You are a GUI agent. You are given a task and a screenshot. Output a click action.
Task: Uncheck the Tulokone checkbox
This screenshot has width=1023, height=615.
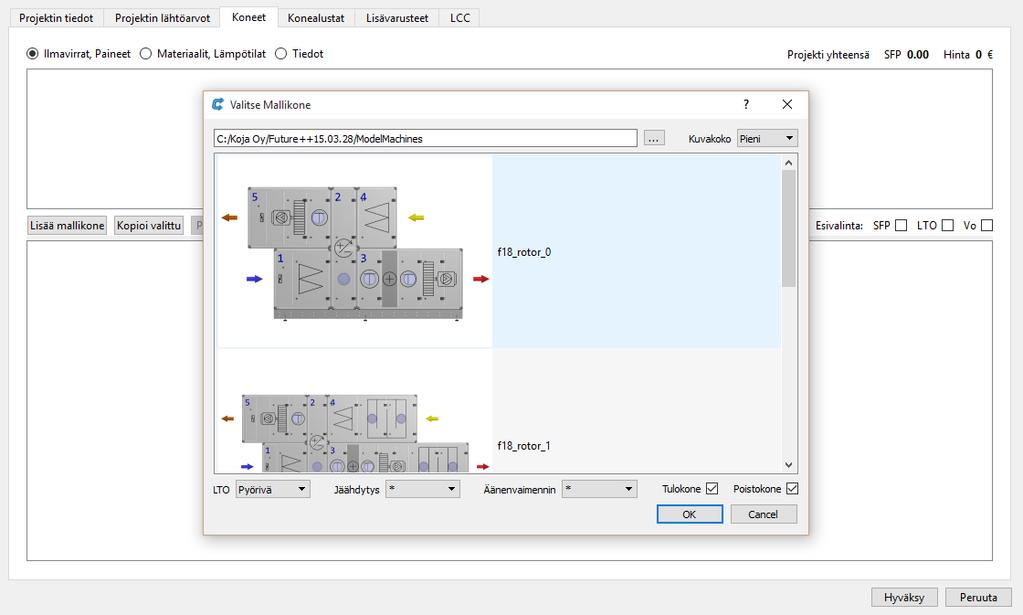click(712, 488)
